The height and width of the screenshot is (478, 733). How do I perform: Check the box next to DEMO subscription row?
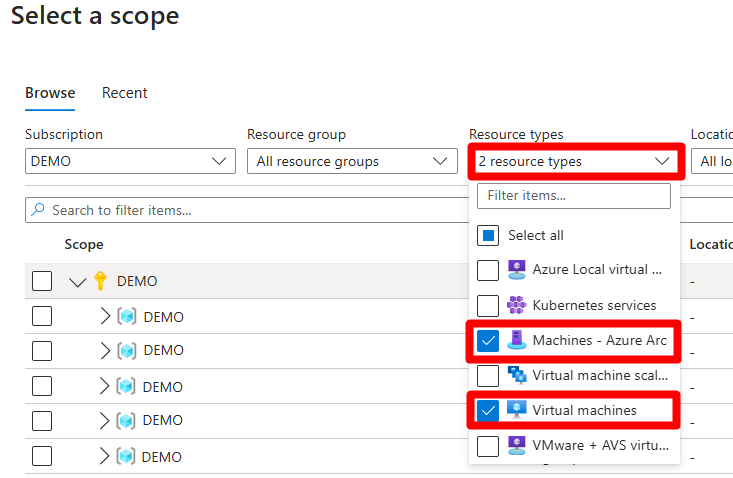(42, 281)
